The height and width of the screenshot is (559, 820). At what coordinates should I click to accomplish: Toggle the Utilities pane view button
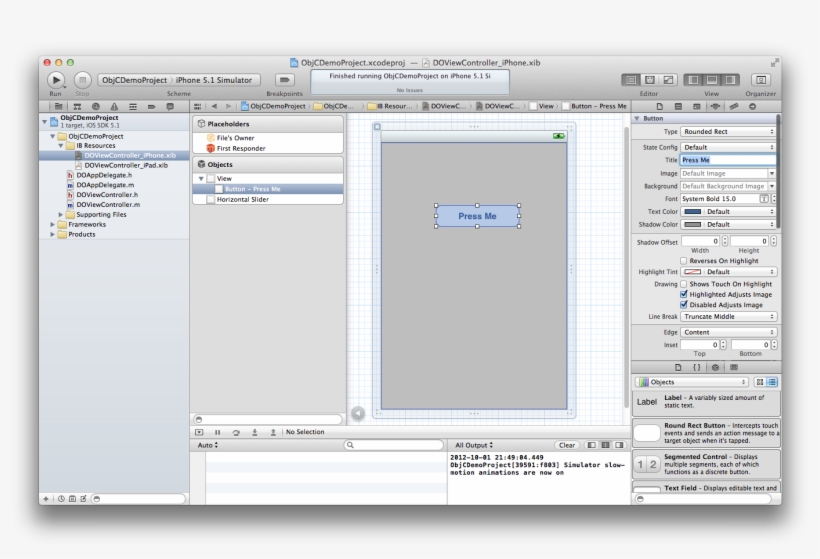tap(730, 80)
